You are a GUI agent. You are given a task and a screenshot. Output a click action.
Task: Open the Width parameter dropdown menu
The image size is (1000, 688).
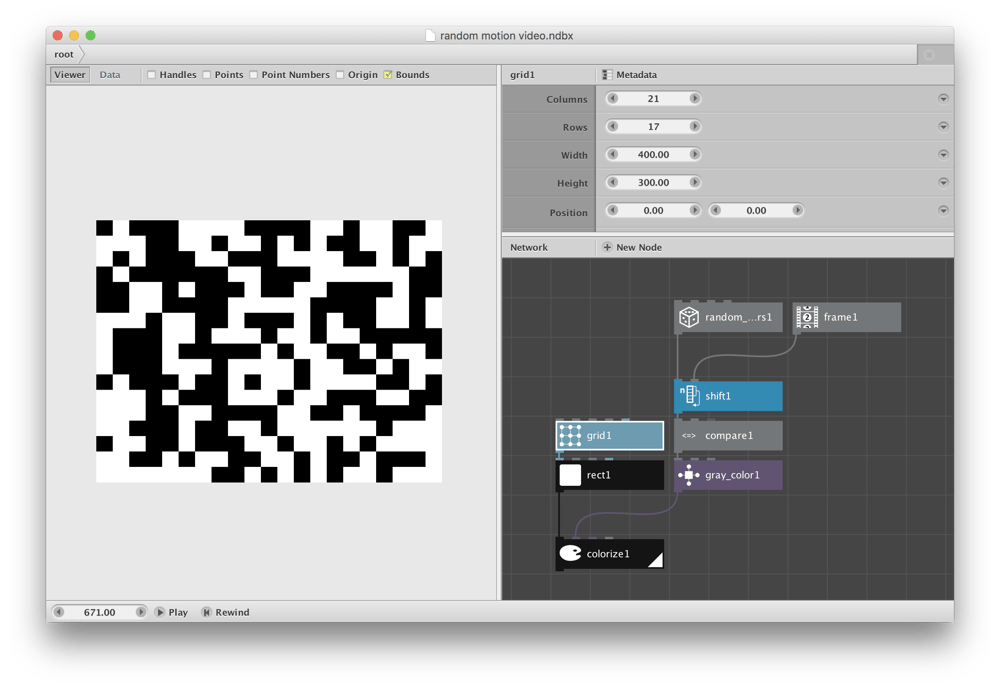click(943, 154)
